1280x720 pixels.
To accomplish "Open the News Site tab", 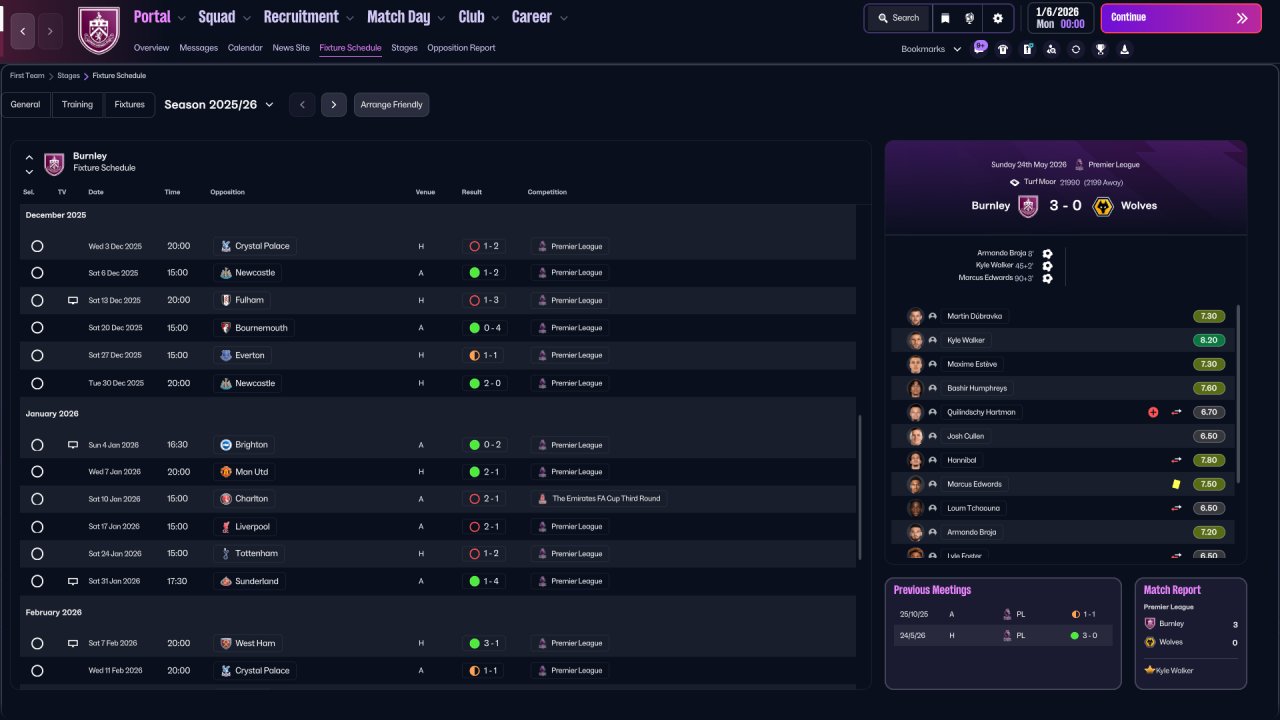I will pos(291,48).
